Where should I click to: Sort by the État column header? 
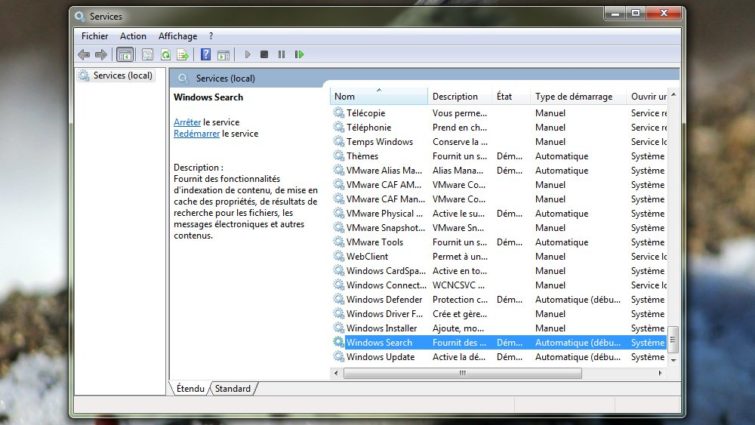(x=511, y=96)
